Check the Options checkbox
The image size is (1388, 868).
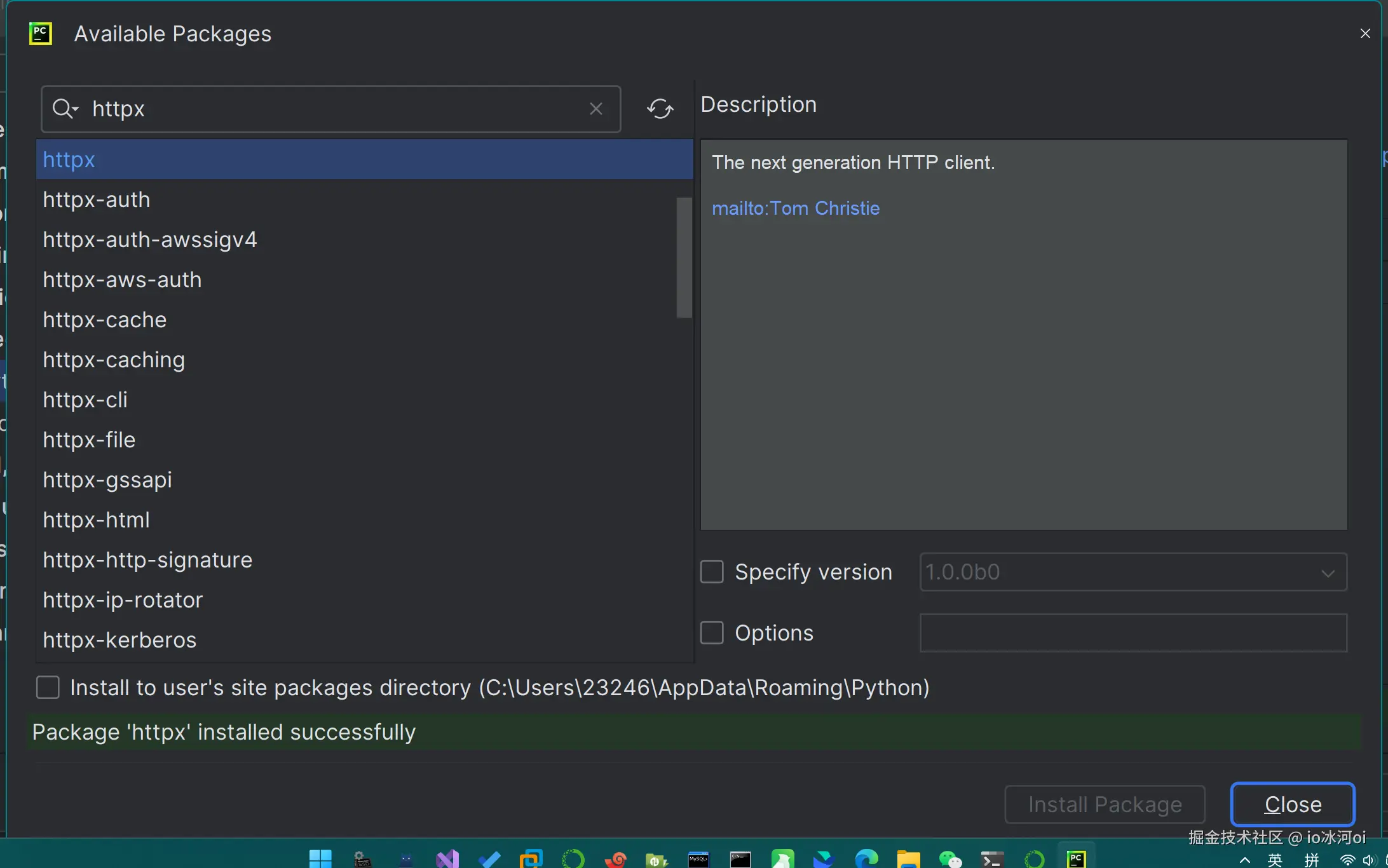[712, 633]
